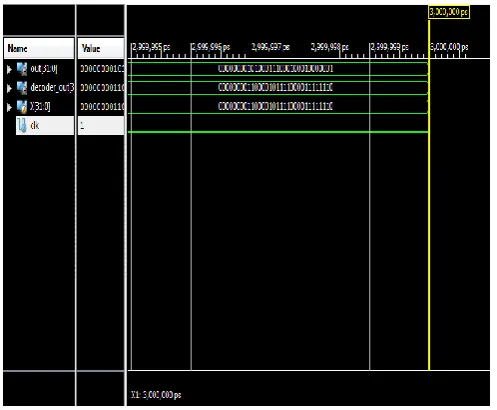Screen dimensions: 497x410
Task: Select the decoder_out bus icon
Action: pos(22,88)
